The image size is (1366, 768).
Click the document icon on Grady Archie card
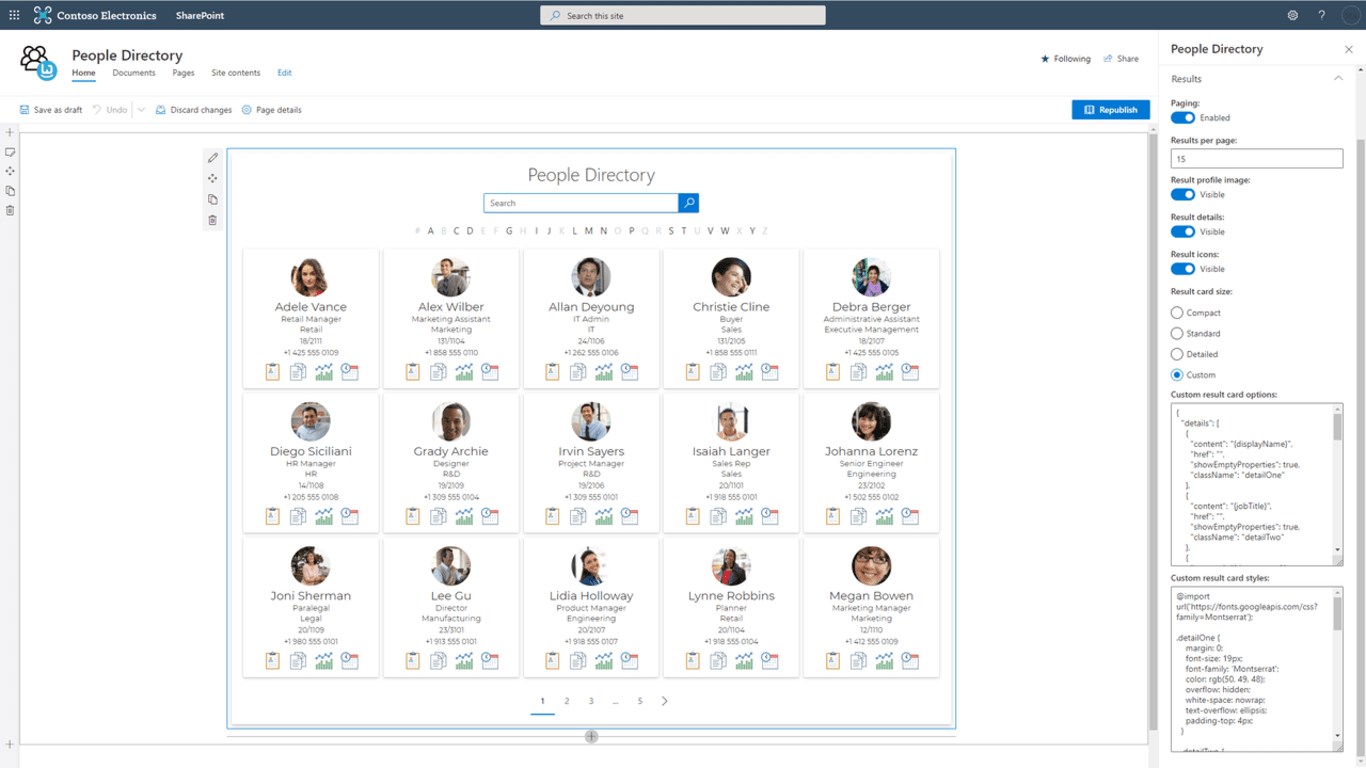tap(438, 516)
